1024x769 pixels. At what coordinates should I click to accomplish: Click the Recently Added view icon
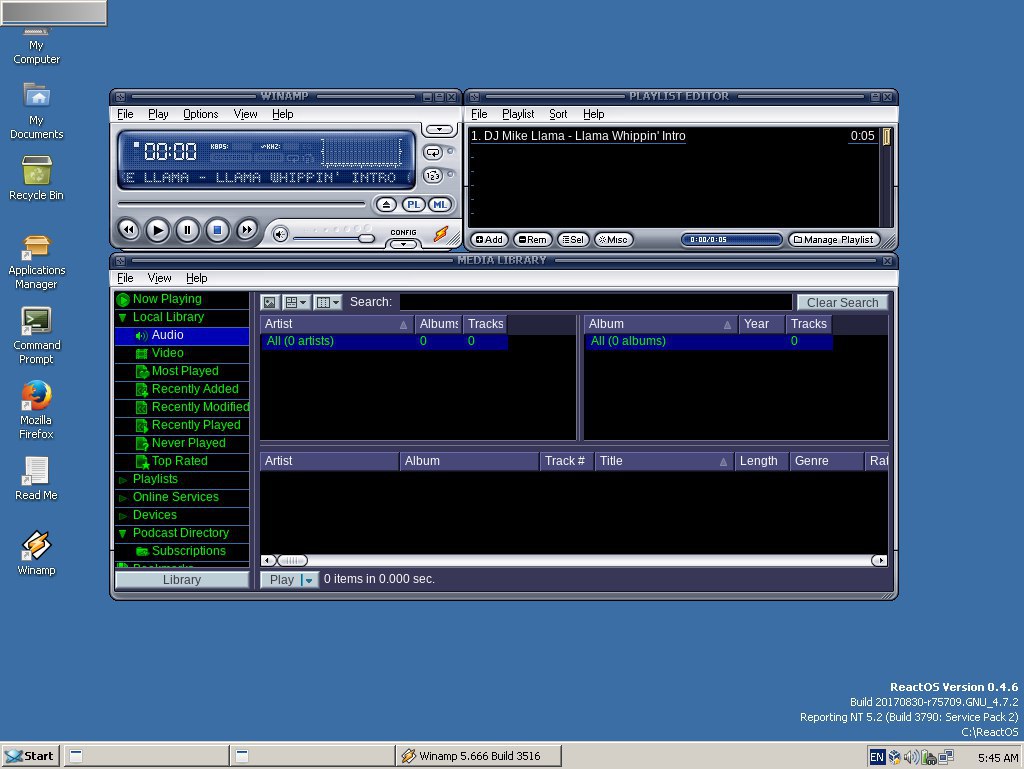pyautogui.click(x=142, y=390)
